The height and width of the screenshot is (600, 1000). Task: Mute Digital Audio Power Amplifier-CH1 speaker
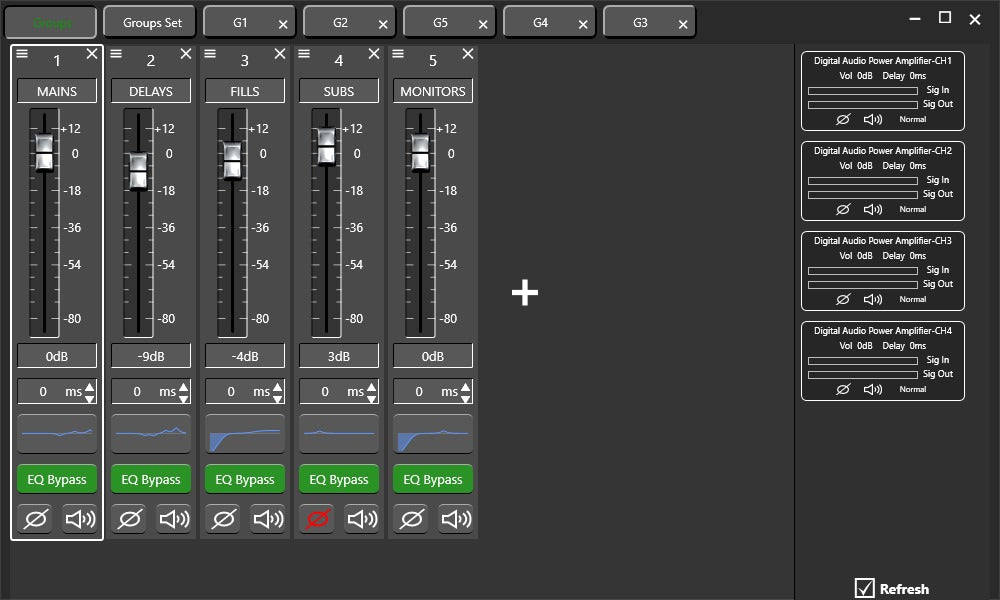[x=873, y=119]
